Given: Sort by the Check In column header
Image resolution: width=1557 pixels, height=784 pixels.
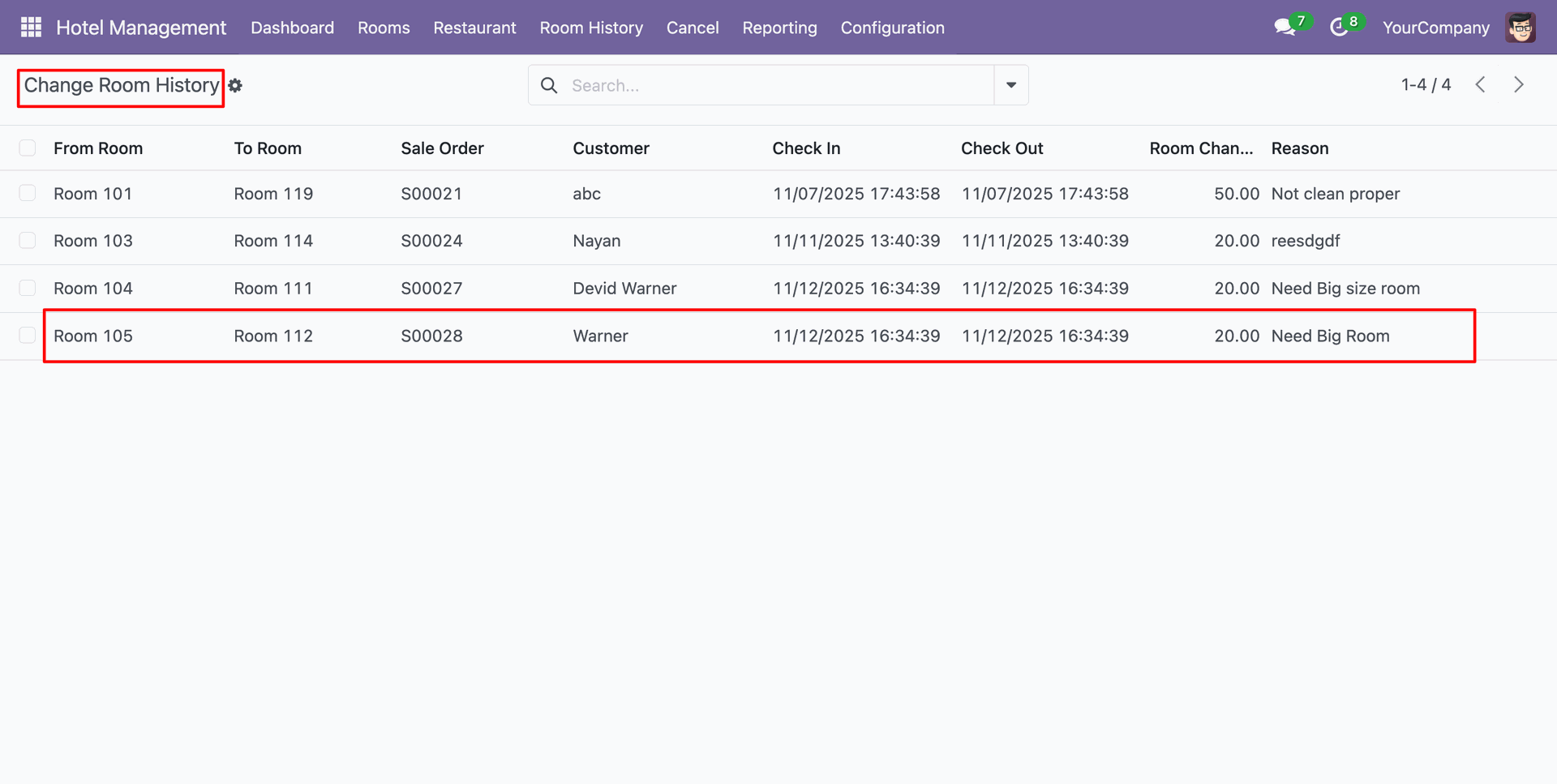Looking at the screenshot, I should click(806, 148).
